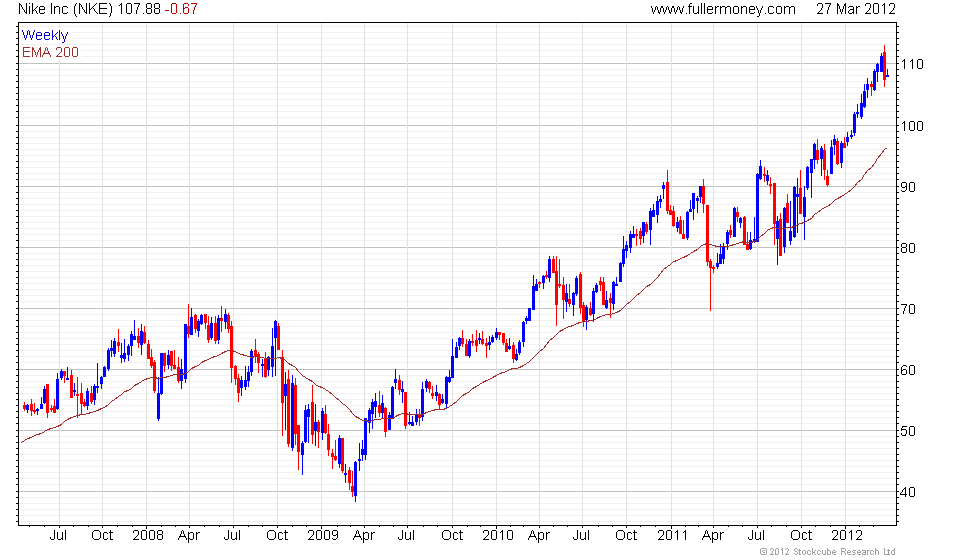
Task: Click the red change value -0.67
Action: (x=181, y=9)
